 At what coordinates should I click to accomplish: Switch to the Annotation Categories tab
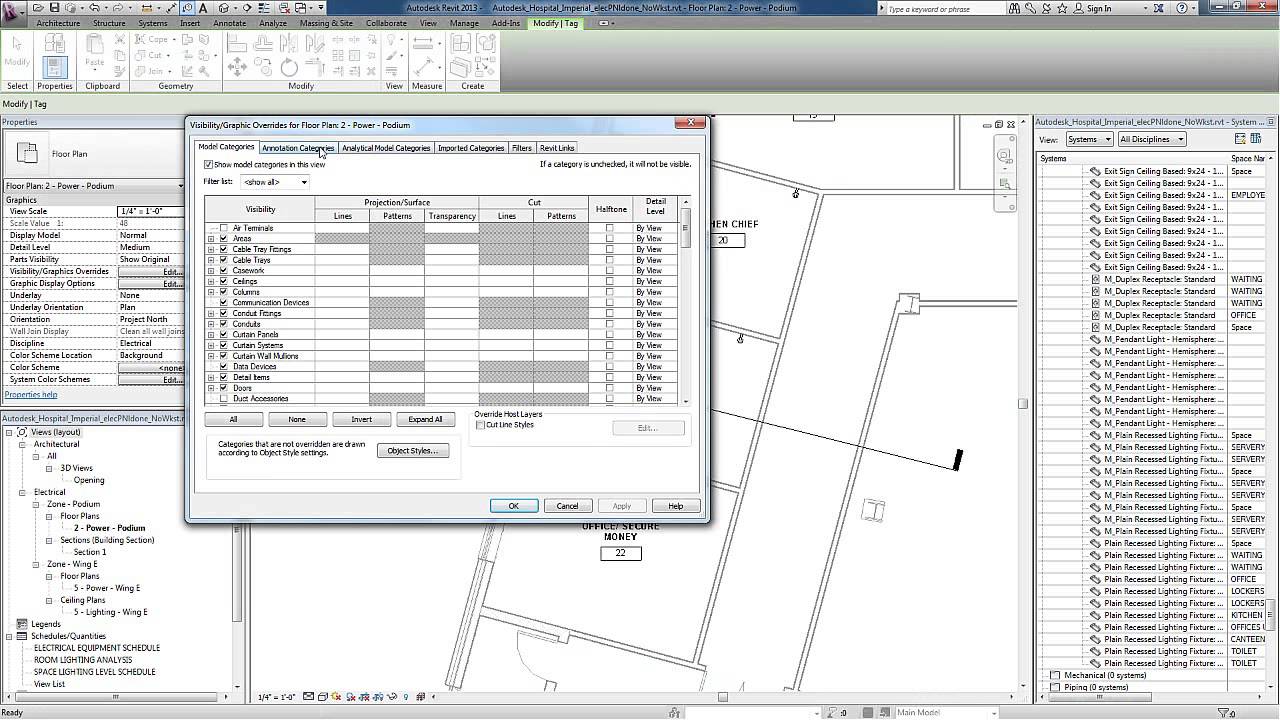(298, 148)
